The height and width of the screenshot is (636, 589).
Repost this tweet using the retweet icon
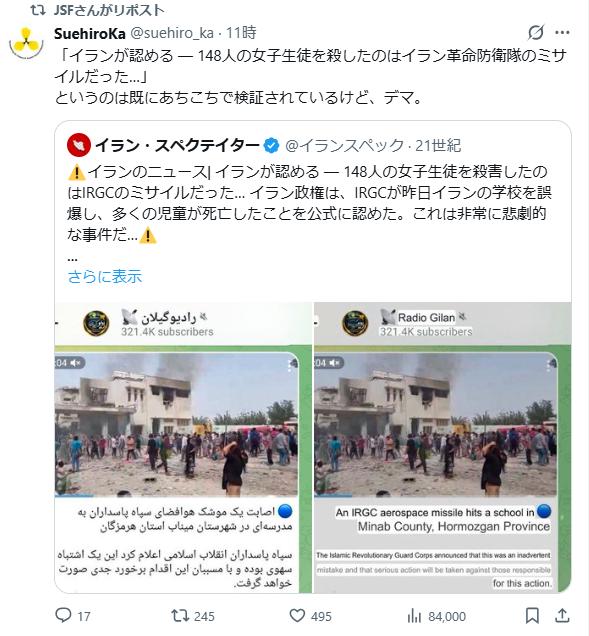point(180,615)
